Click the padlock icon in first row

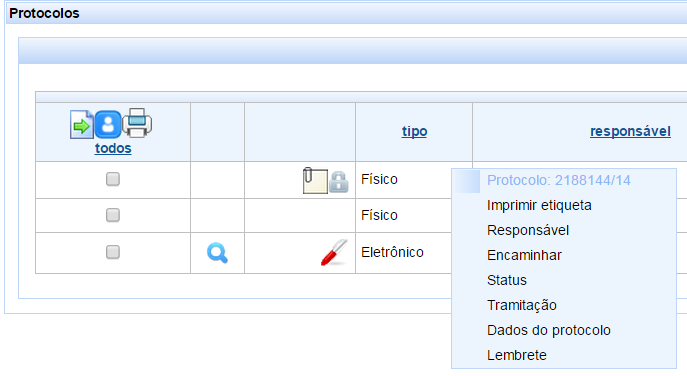339,182
